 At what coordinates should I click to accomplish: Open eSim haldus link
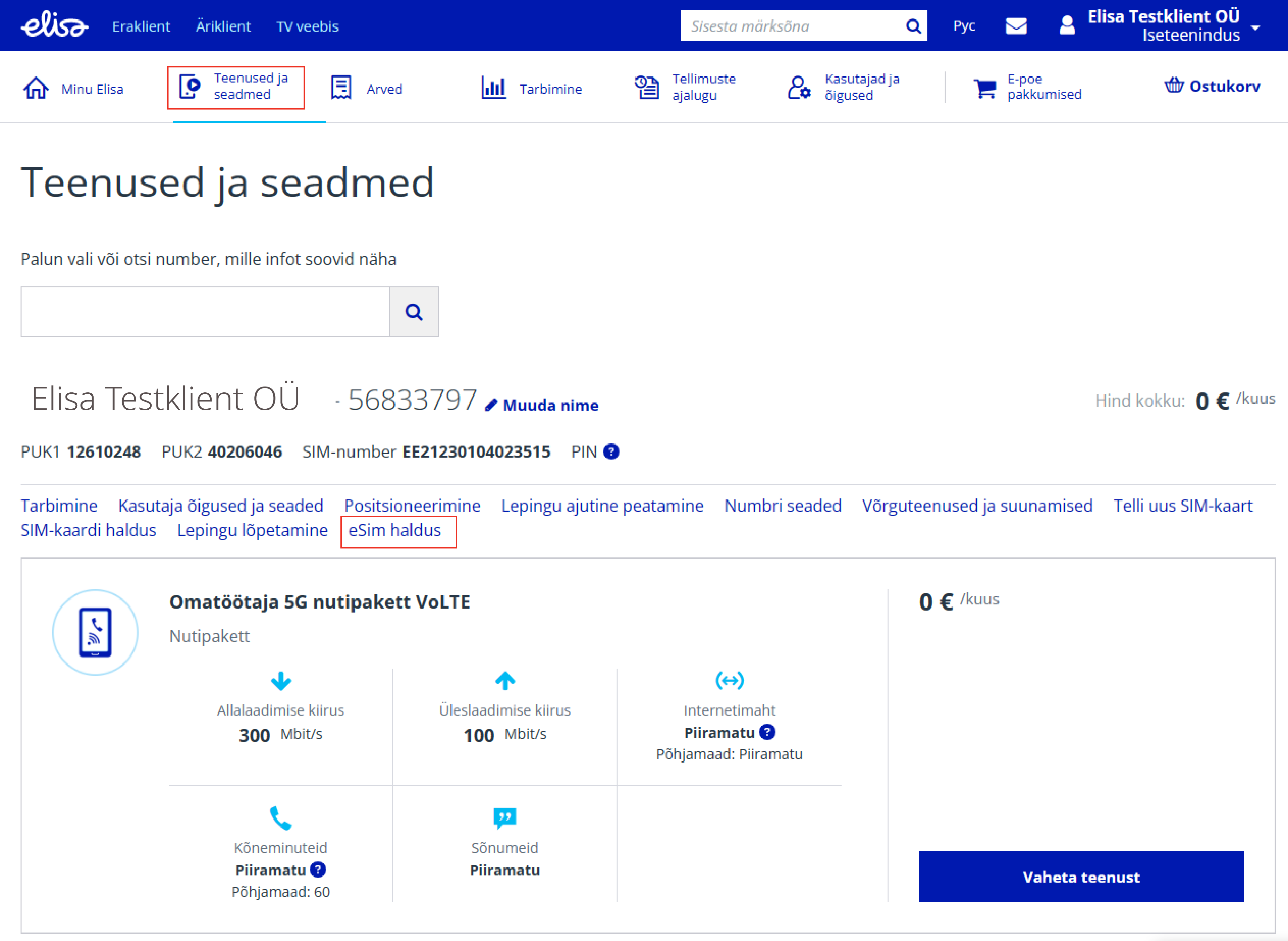click(395, 530)
